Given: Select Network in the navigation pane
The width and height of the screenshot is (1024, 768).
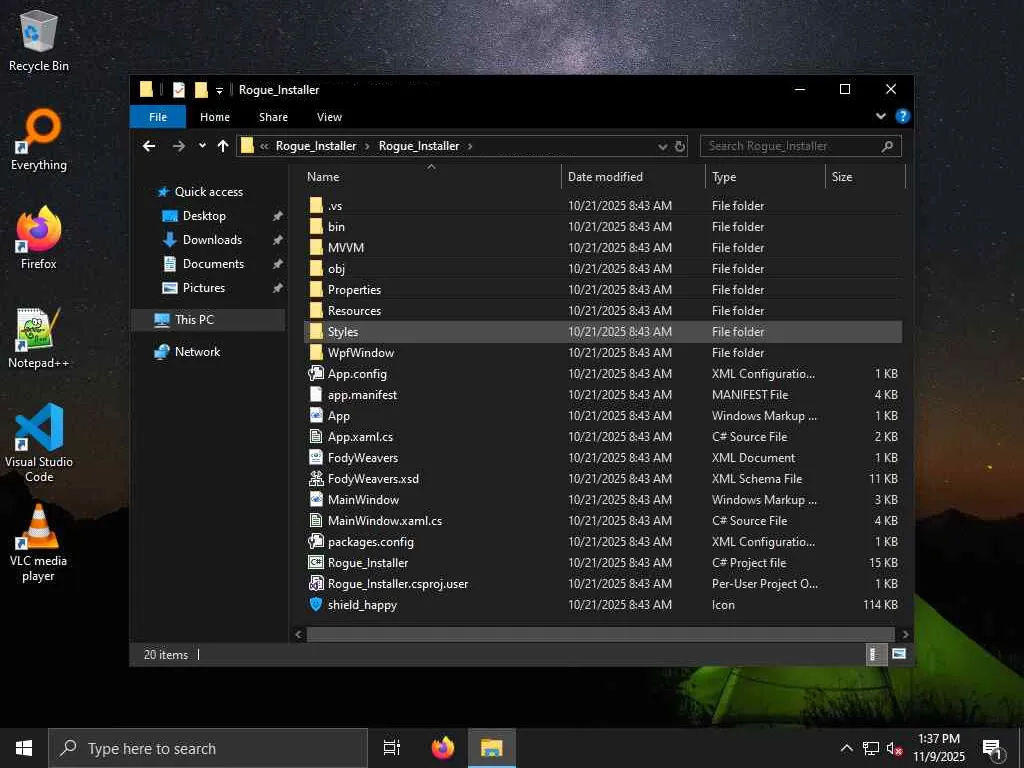Looking at the screenshot, I should coord(187,351).
